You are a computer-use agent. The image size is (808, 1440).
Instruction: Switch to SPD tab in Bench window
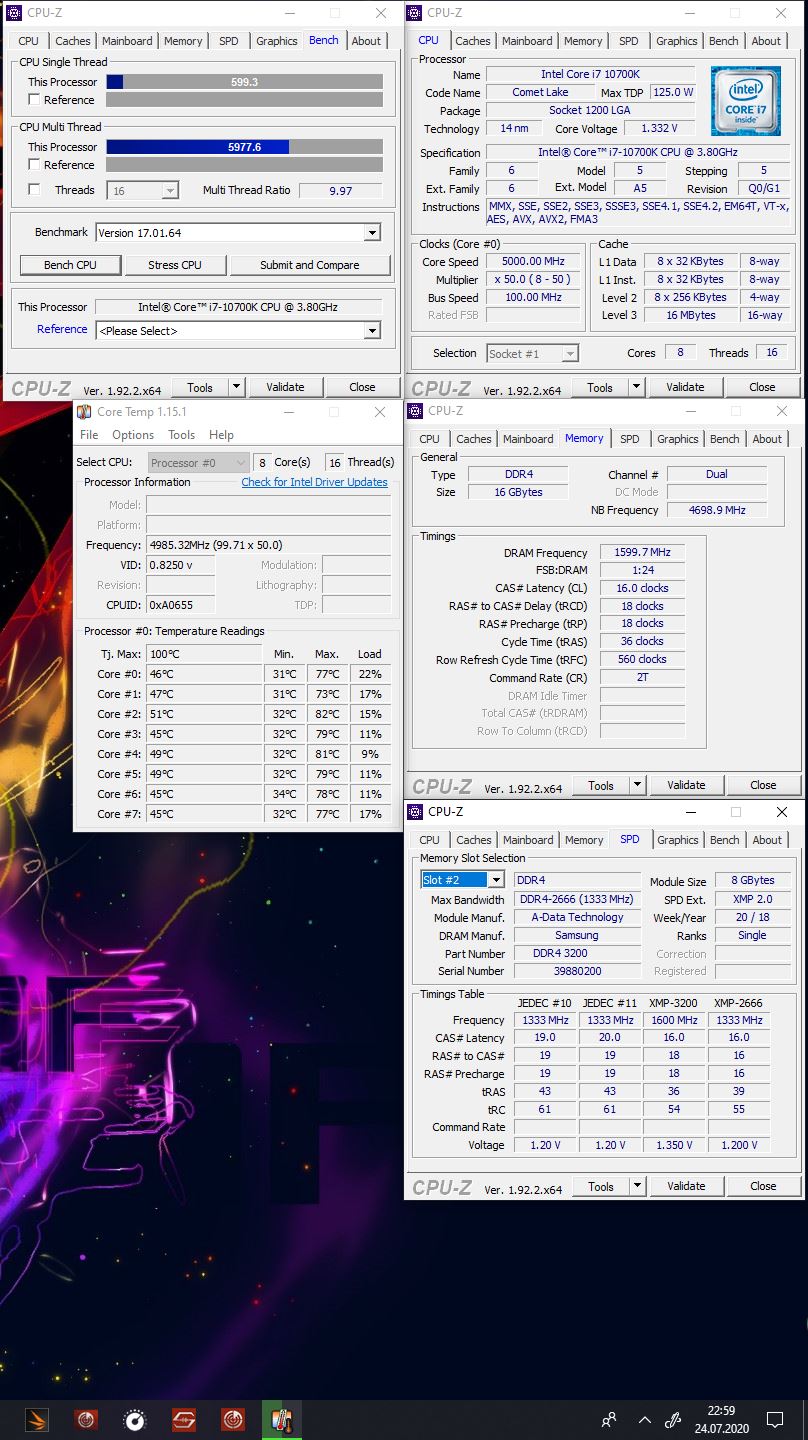pyautogui.click(x=229, y=41)
